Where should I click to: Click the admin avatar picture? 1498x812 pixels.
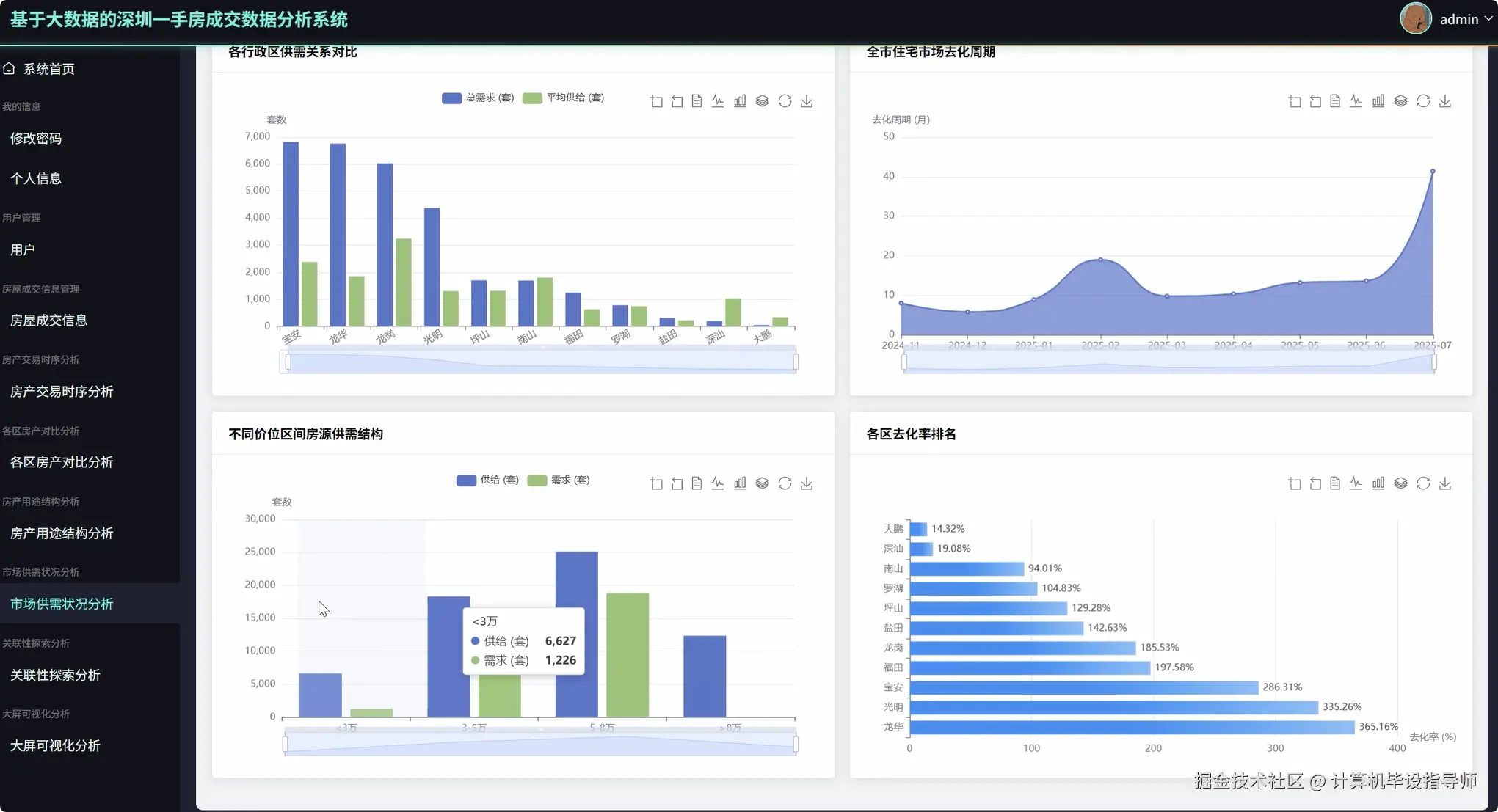1415,18
